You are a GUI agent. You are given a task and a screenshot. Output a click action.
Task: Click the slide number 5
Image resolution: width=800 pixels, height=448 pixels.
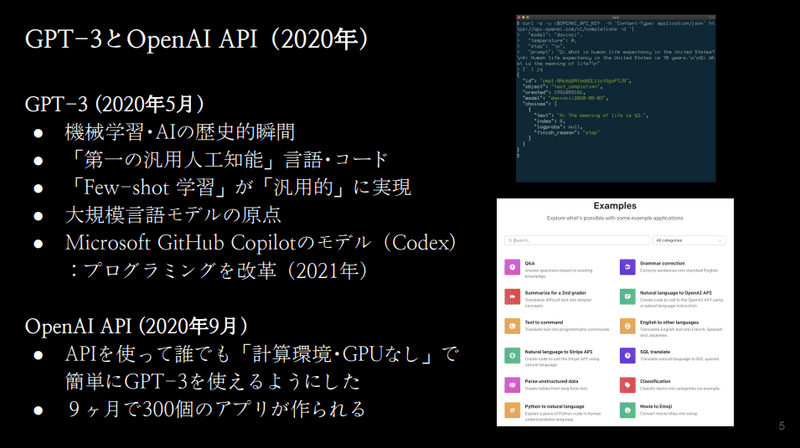point(782,426)
